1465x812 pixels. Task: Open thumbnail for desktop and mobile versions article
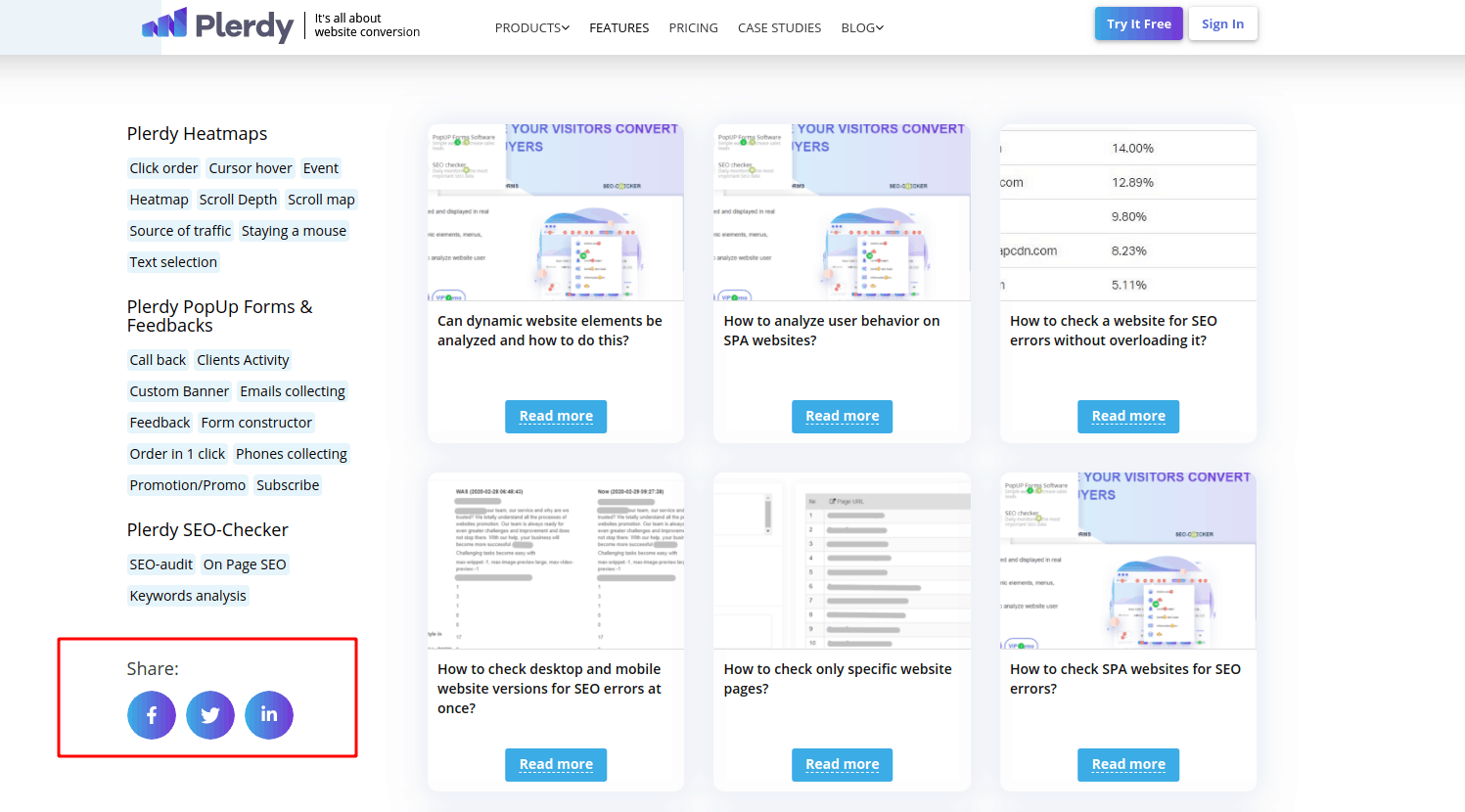coord(556,561)
